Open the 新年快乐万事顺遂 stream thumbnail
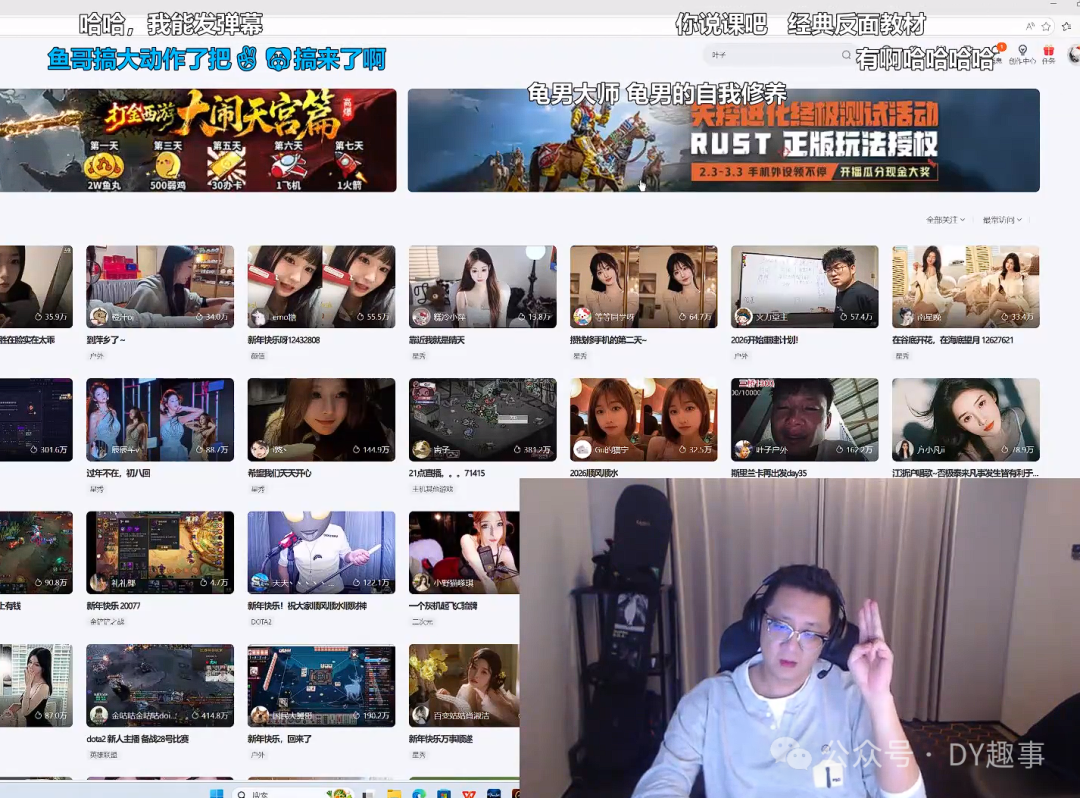1080x798 pixels. click(x=464, y=685)
